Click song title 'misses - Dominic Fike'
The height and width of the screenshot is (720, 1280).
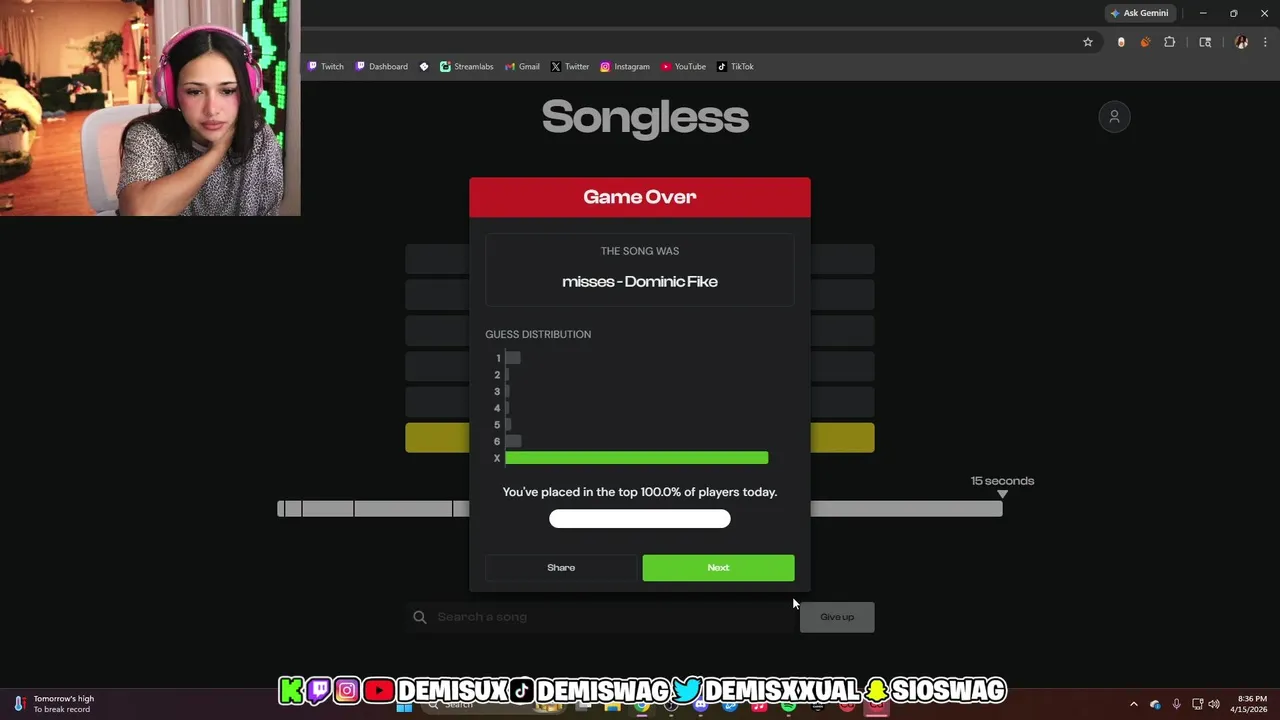640,282
